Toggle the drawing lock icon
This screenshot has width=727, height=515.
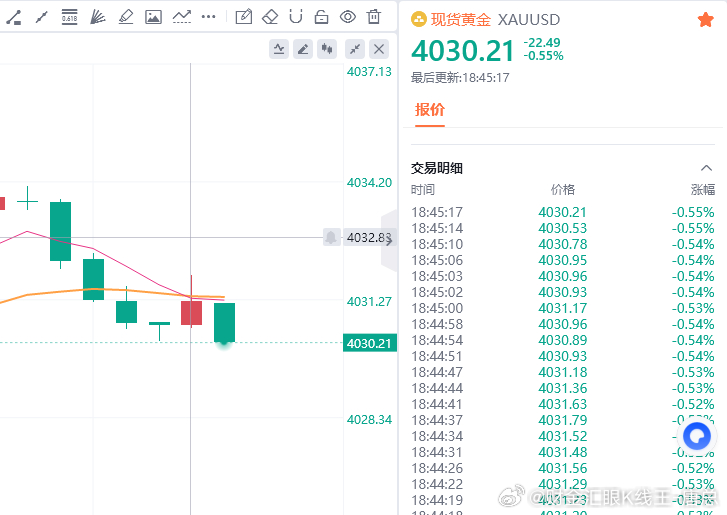point(321,17)
